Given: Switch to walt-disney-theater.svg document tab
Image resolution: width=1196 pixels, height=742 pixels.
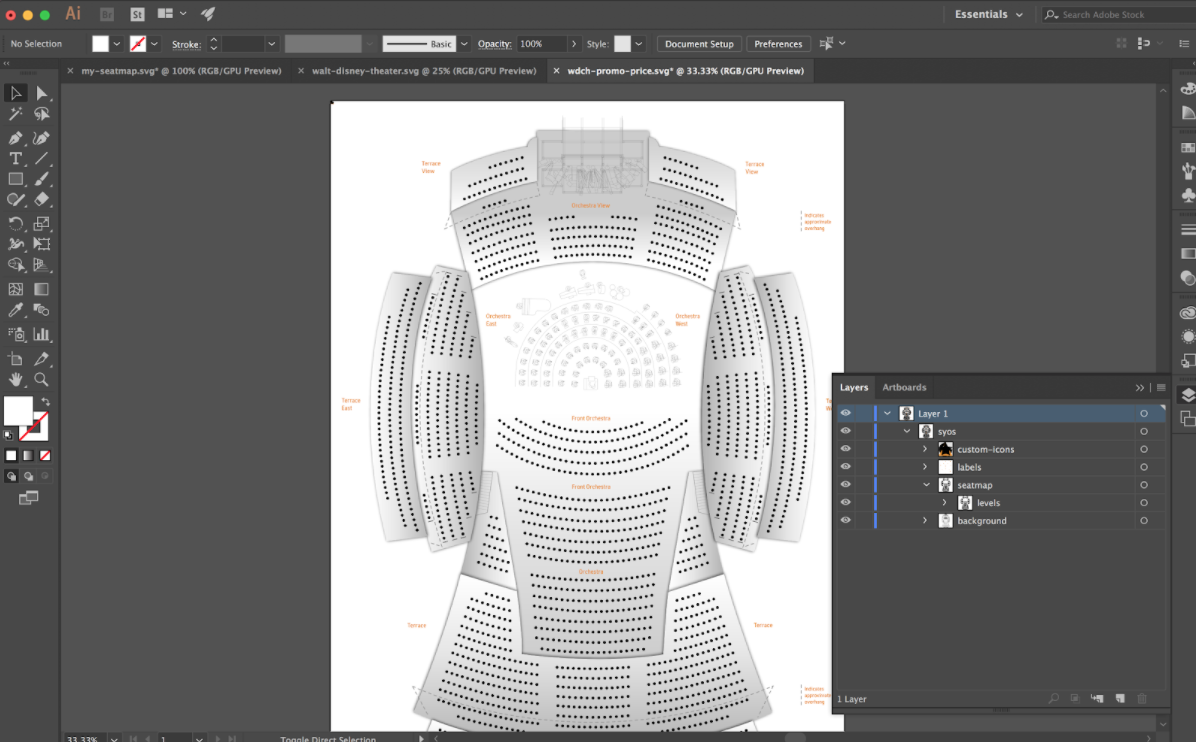Looking at the screenshot, I should pyautogui.click(x=424, y=71).
